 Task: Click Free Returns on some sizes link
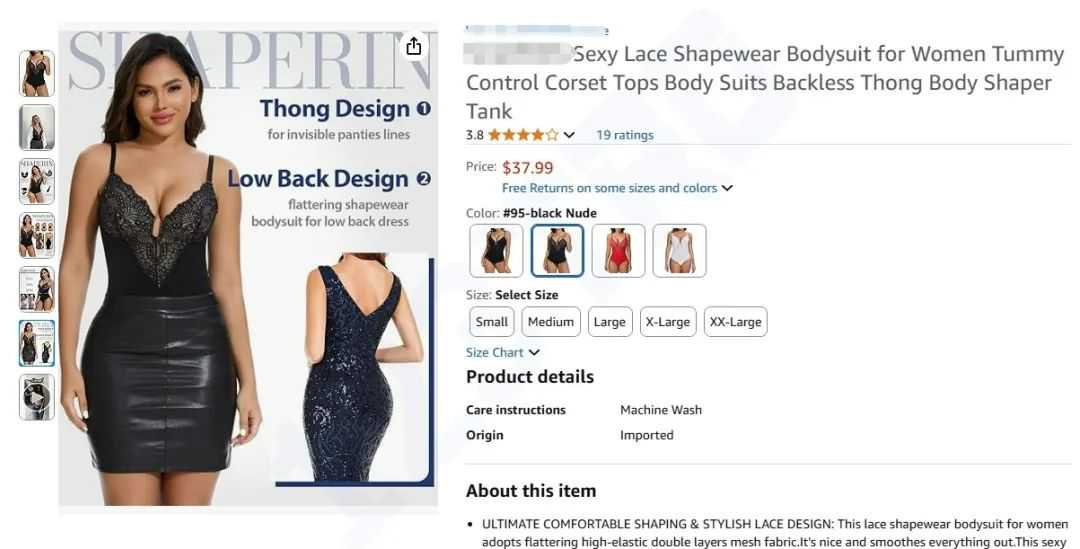[x=610, y=188]
